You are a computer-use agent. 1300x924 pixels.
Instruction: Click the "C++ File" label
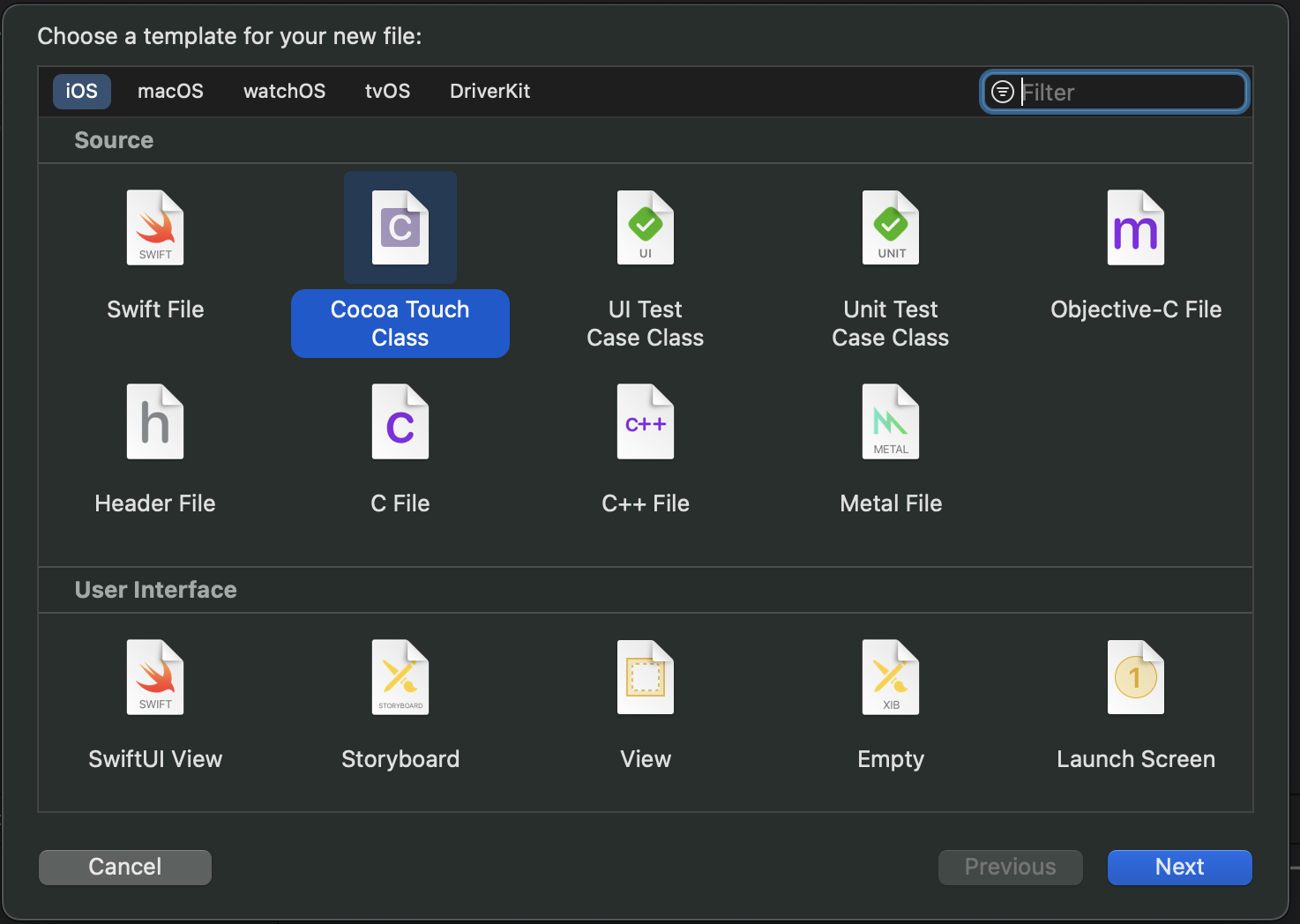pyautogui.click(x=646, y=503)
